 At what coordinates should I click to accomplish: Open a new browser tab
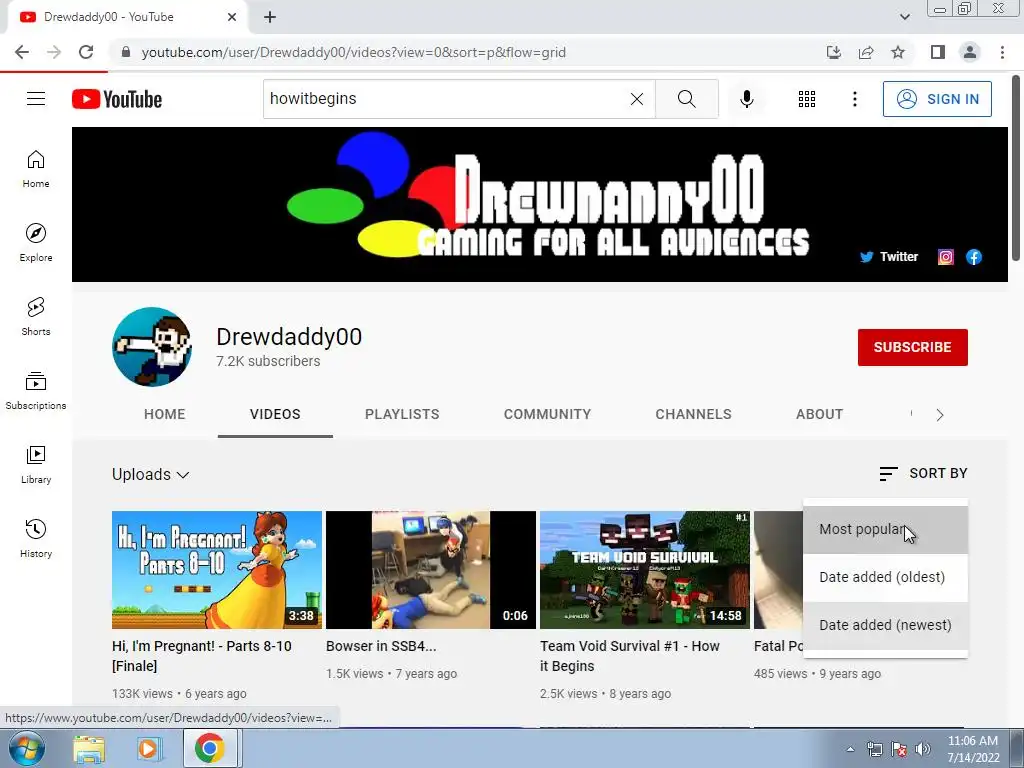click(x=270, y=17)
